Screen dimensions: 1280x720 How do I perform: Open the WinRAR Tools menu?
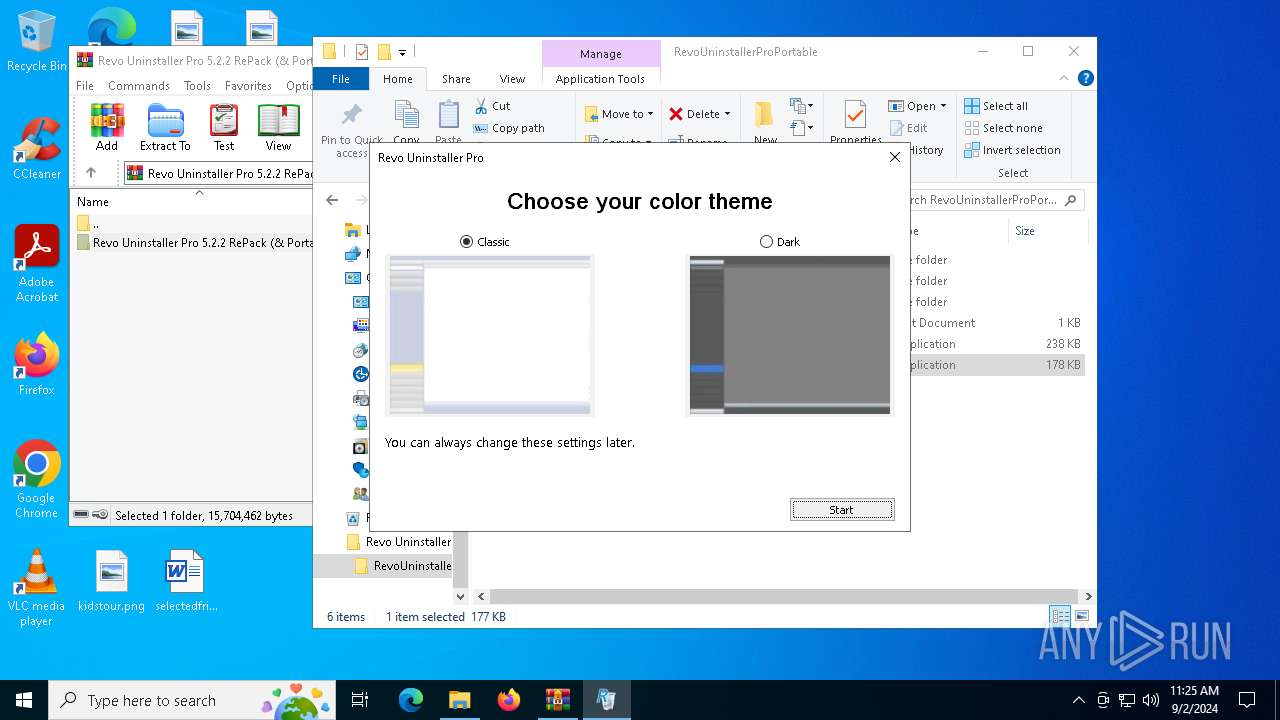[x=197, y=86]
